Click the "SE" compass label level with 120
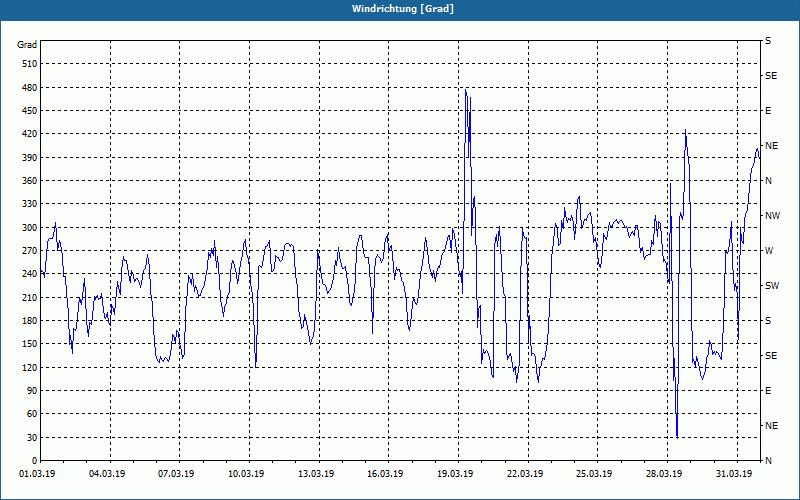 (x=771, y=356)
